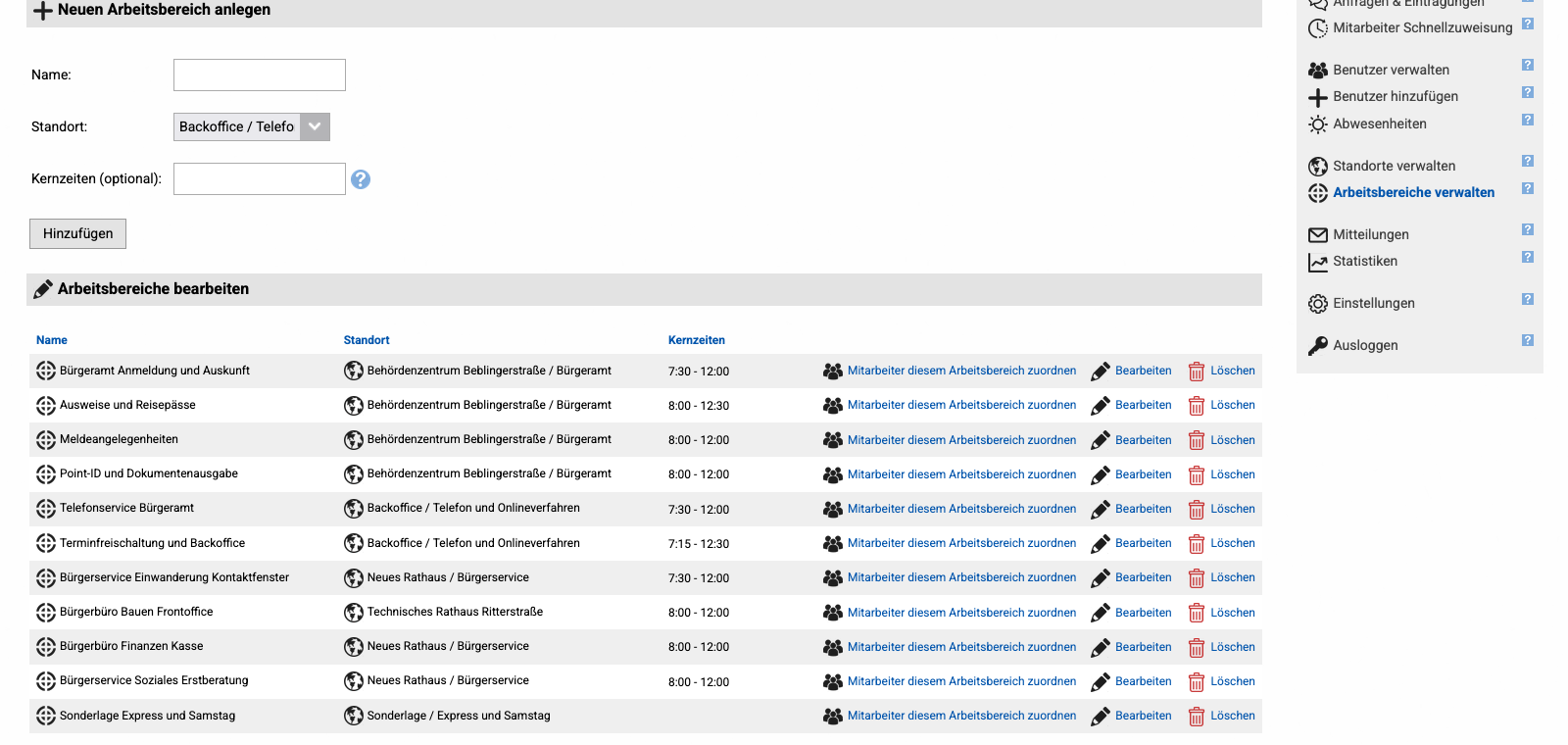Click the envelope icon next to Mitteilungen

click(x=1318, y=235)
